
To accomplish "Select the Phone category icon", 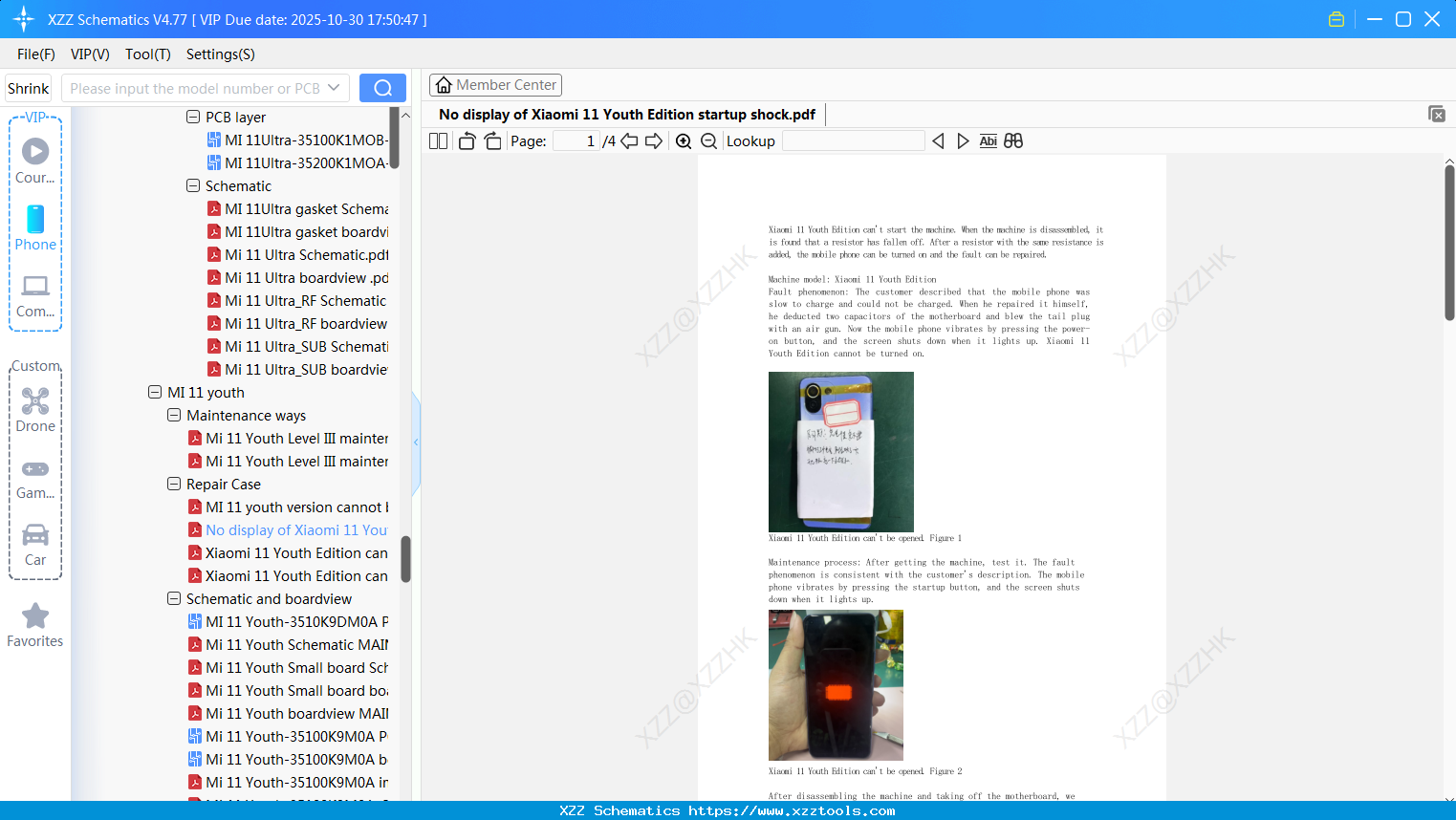I will tap(35, 228).
